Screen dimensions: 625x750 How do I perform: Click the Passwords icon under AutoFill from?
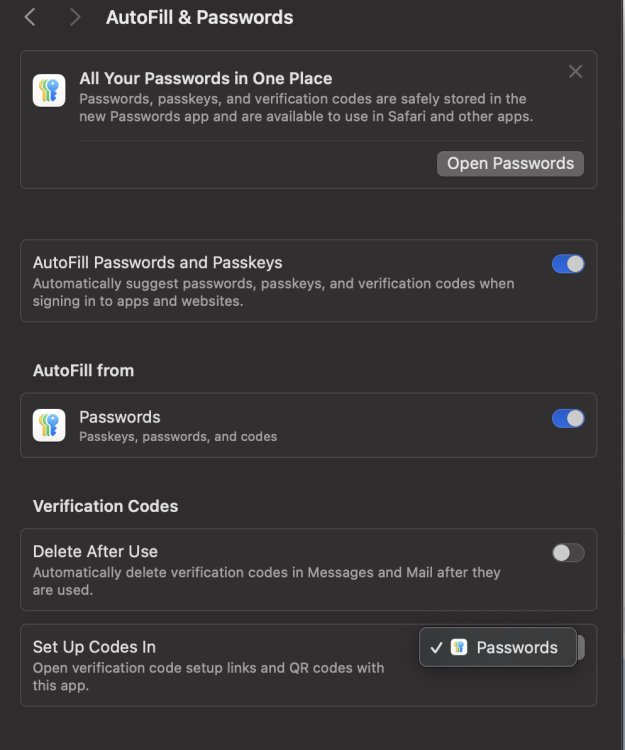coord(49,425)
